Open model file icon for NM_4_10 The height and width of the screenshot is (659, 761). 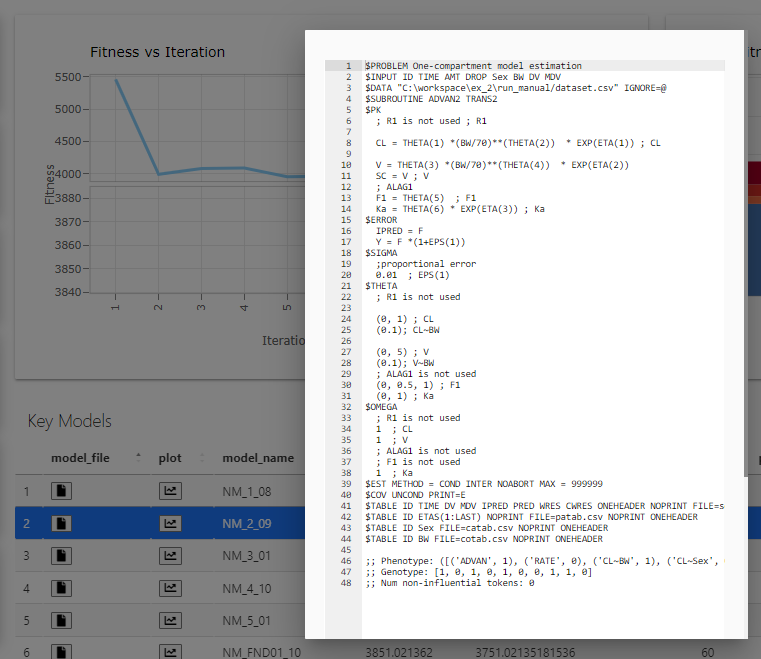tap(61, 588)
